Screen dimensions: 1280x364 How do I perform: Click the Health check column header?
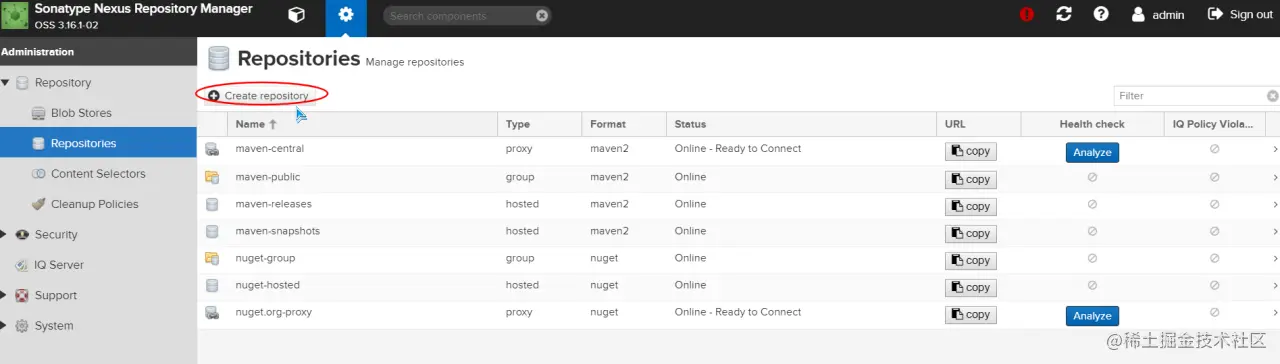coord(1091,124)
